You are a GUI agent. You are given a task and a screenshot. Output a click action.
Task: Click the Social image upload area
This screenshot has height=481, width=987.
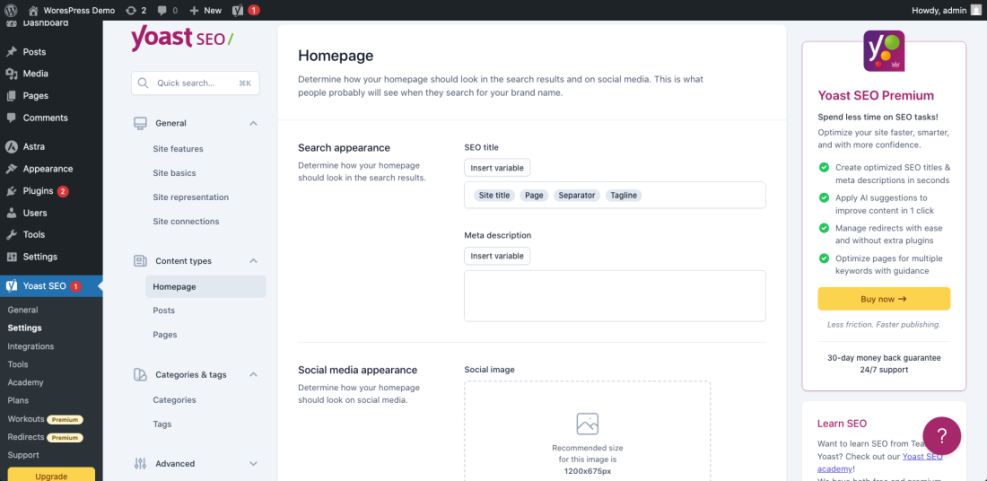[587, 431]
